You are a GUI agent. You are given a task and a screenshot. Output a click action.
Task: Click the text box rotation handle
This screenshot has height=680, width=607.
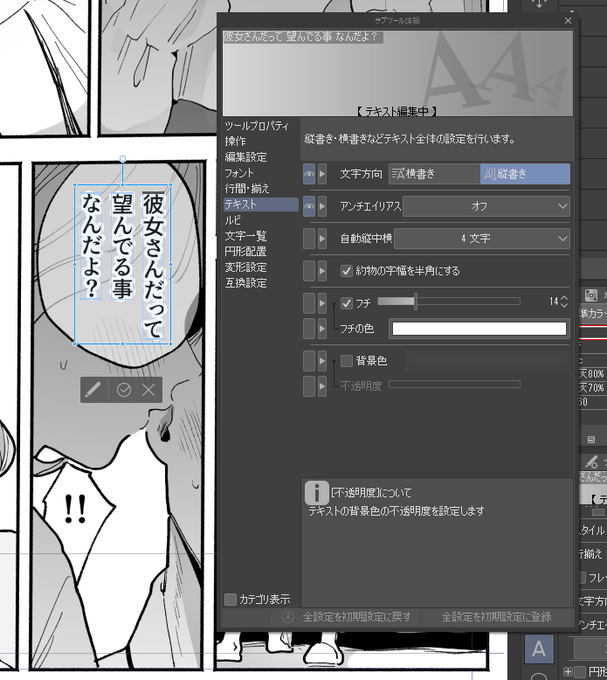pos(123,159)
